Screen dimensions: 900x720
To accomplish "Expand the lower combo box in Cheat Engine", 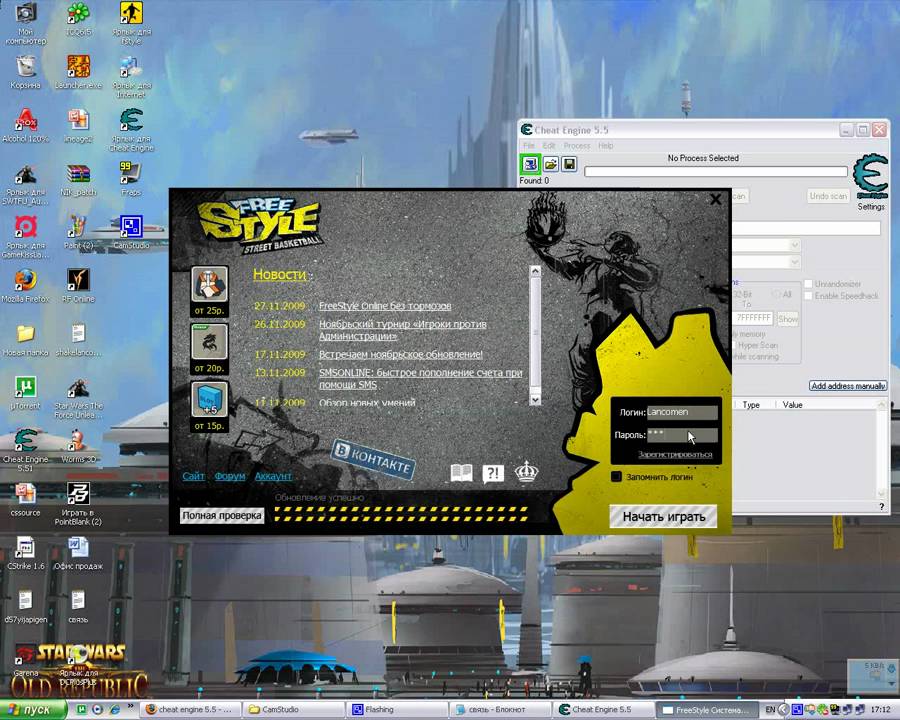I will (795, 262).
